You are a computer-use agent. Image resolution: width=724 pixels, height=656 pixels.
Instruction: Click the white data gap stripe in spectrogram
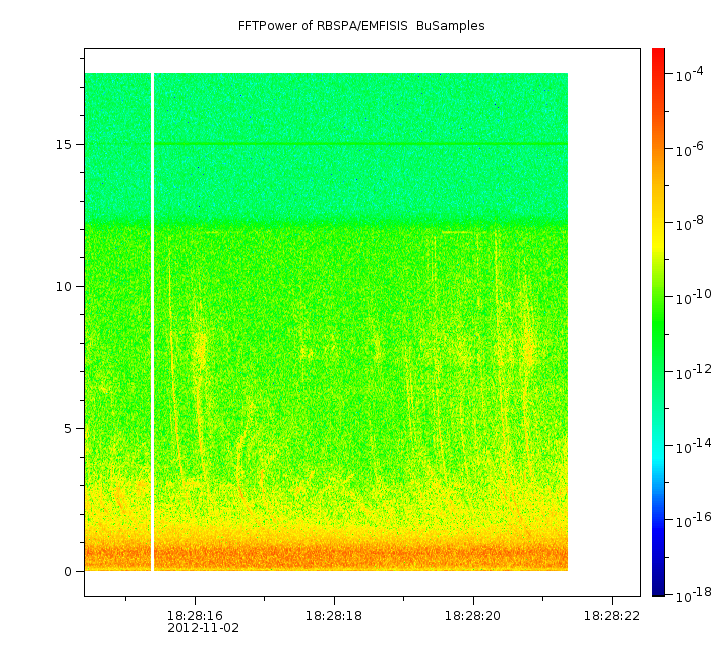point(152,322)
